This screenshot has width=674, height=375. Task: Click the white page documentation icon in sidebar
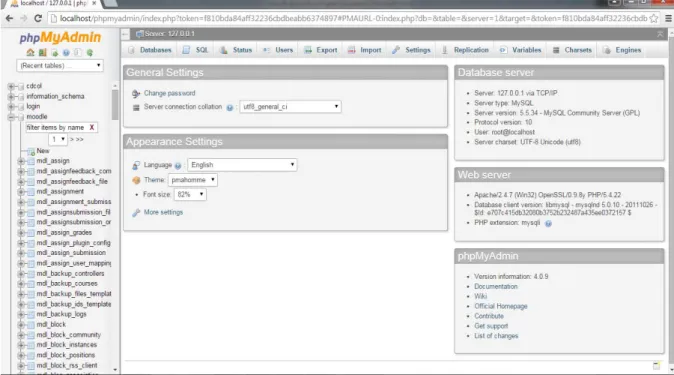tap(77, 52)
